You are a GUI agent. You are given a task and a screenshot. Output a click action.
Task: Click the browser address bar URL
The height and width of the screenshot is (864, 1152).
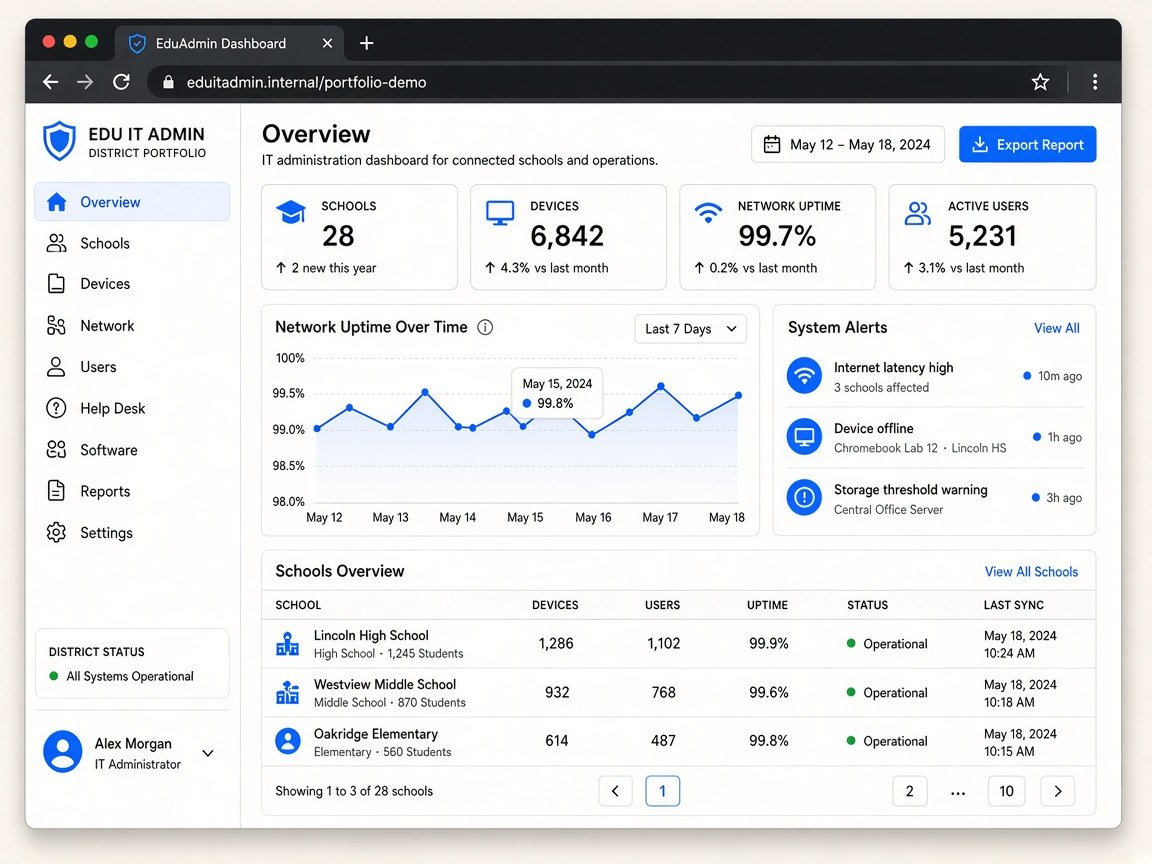tap(306, 82)
